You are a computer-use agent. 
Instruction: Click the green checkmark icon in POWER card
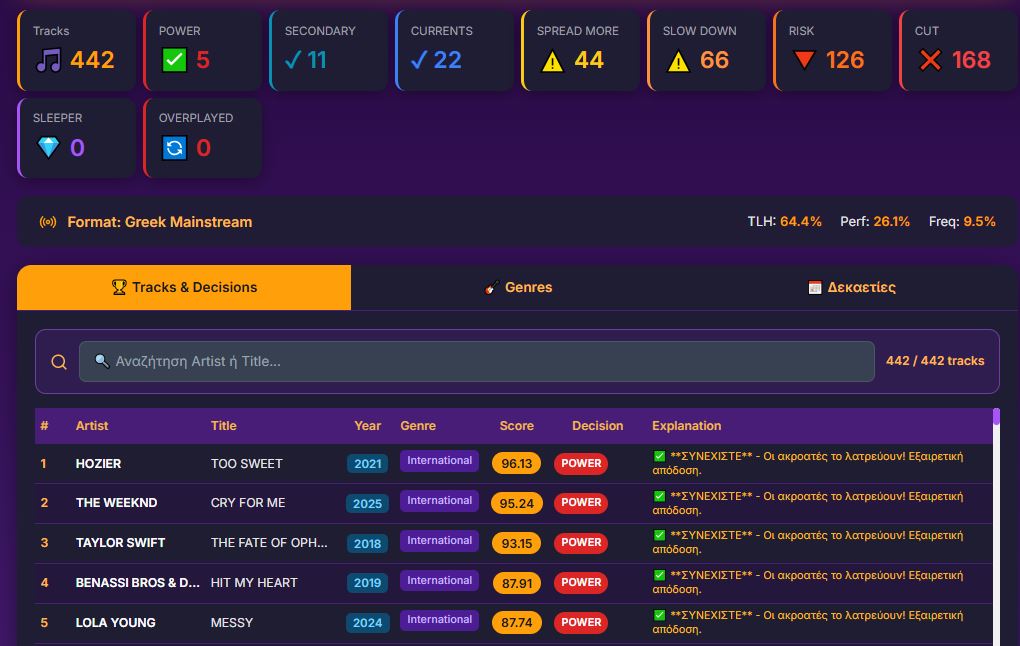(x=174, y=60)
